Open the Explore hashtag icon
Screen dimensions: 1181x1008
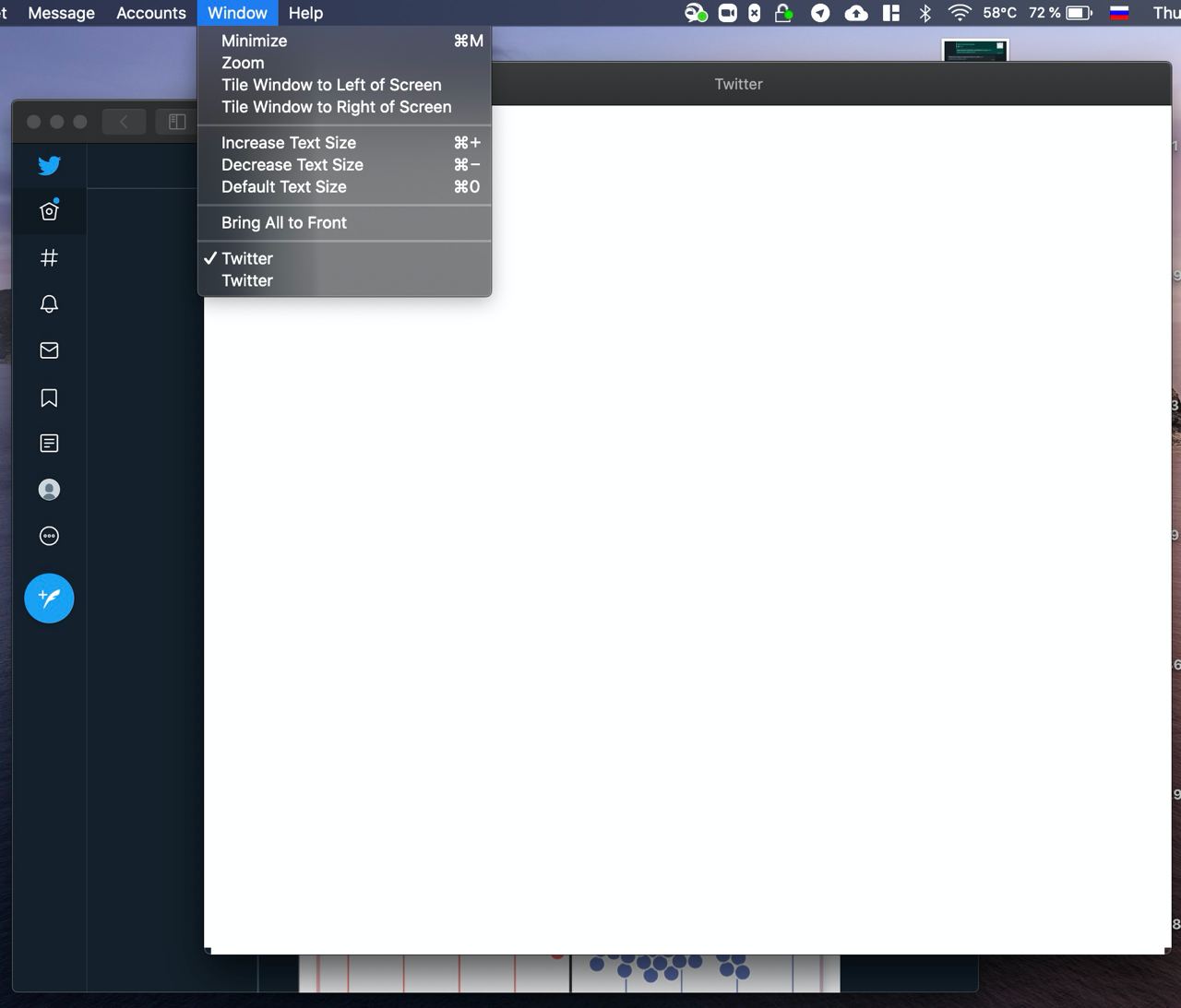49,257
